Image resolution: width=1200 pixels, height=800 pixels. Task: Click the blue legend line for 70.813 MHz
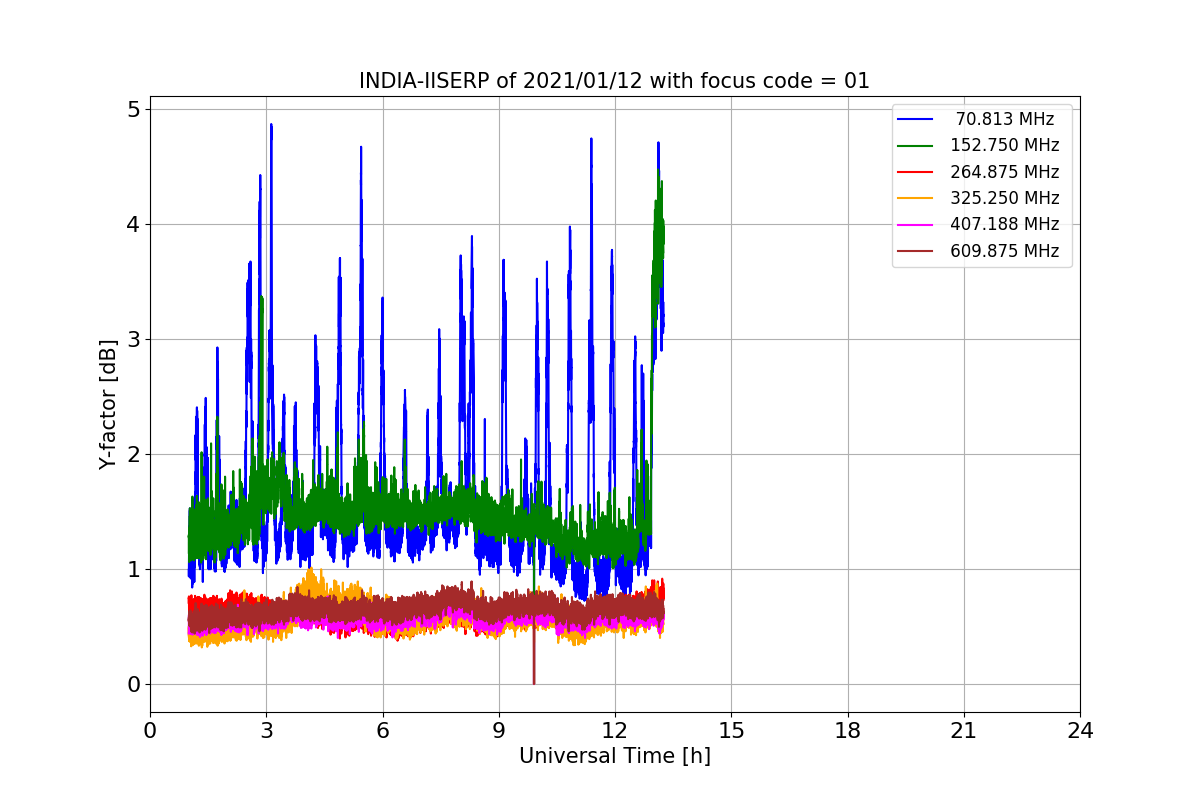coord(916,119)
